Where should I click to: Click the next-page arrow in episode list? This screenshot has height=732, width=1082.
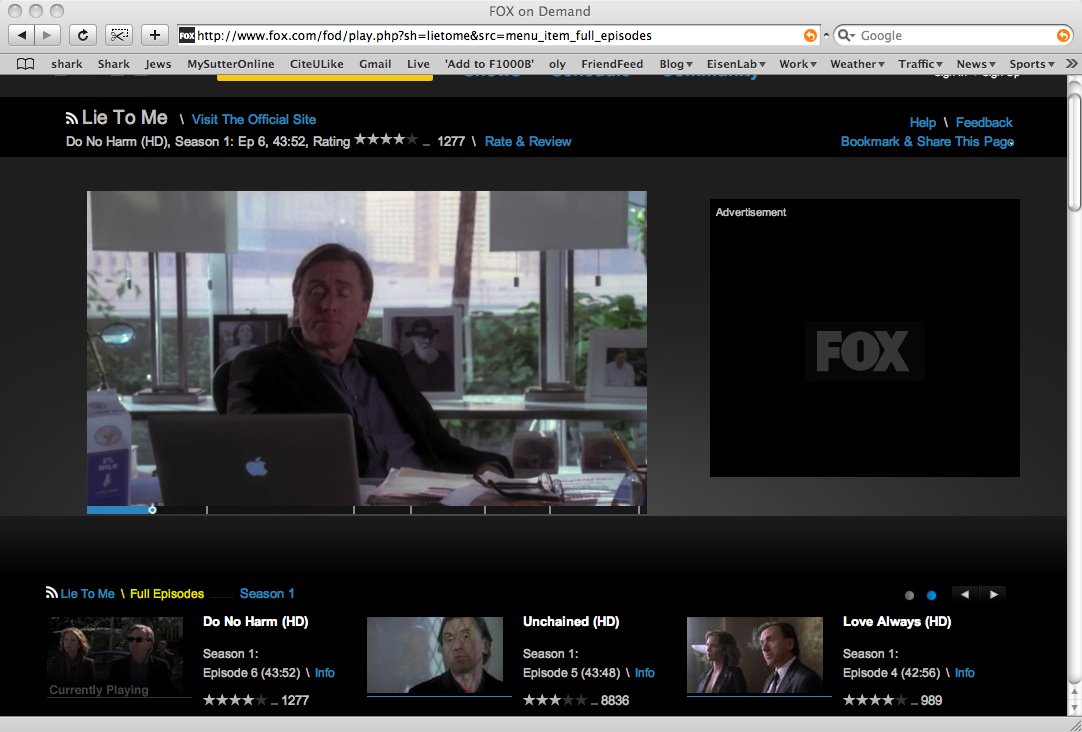(993, 594)
